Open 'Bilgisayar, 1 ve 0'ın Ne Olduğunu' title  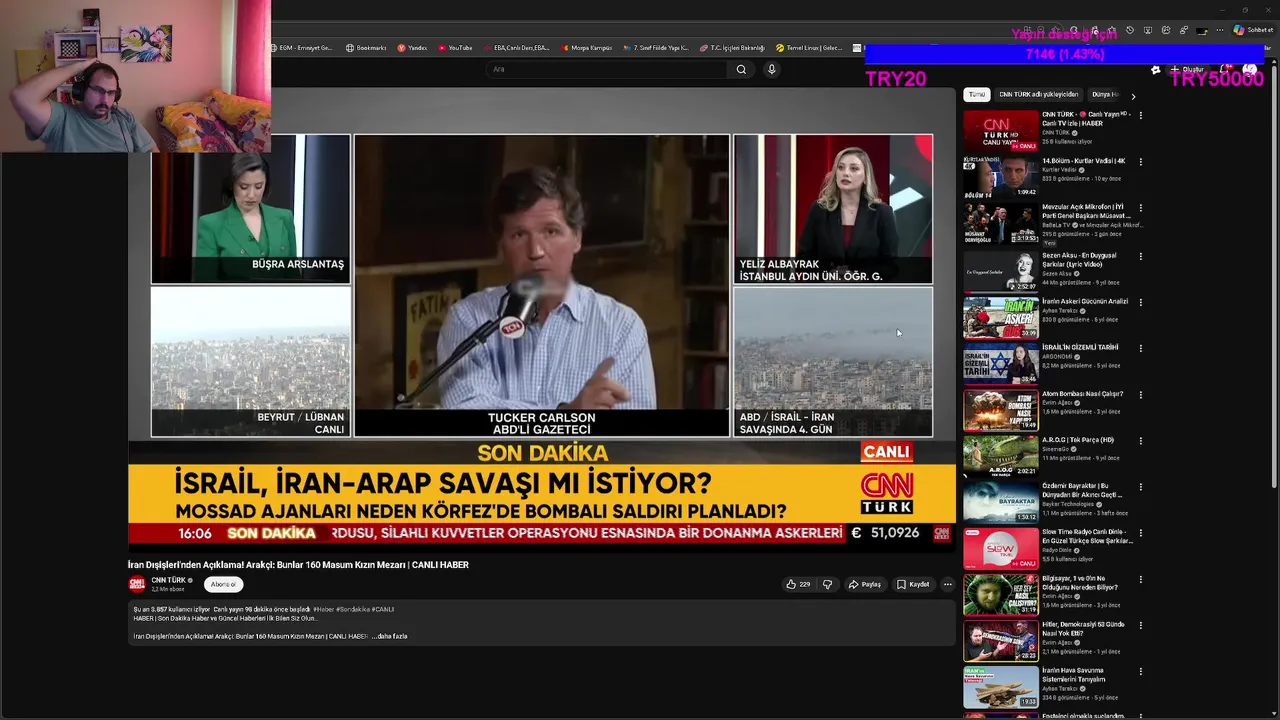click(x=1080, y=583)
